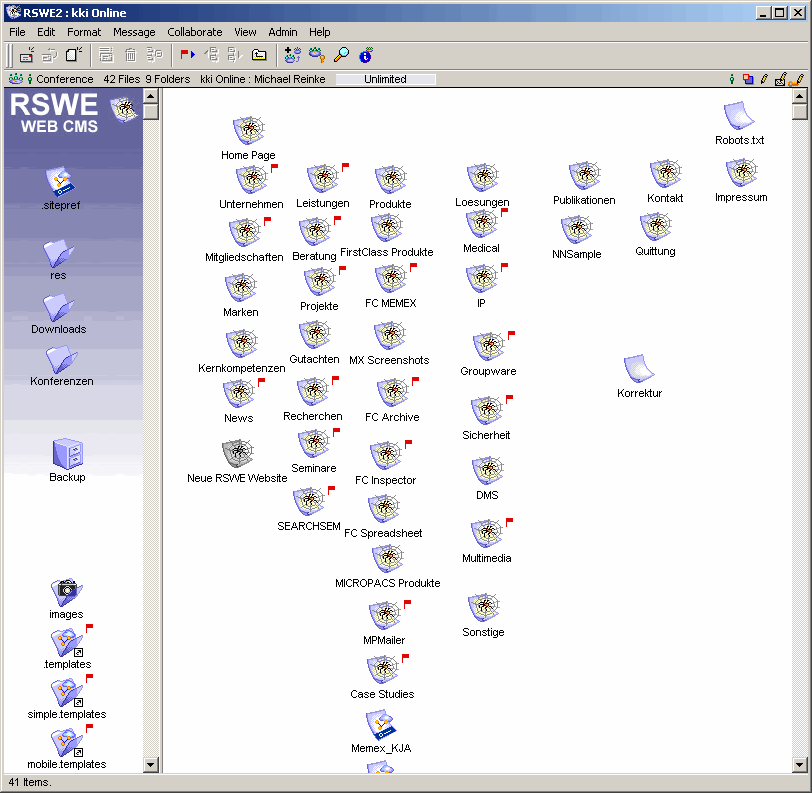This screenshot has height=793, width=812.
Task: Open the Backup file cabinet icon
Action: tap(67, 454)
